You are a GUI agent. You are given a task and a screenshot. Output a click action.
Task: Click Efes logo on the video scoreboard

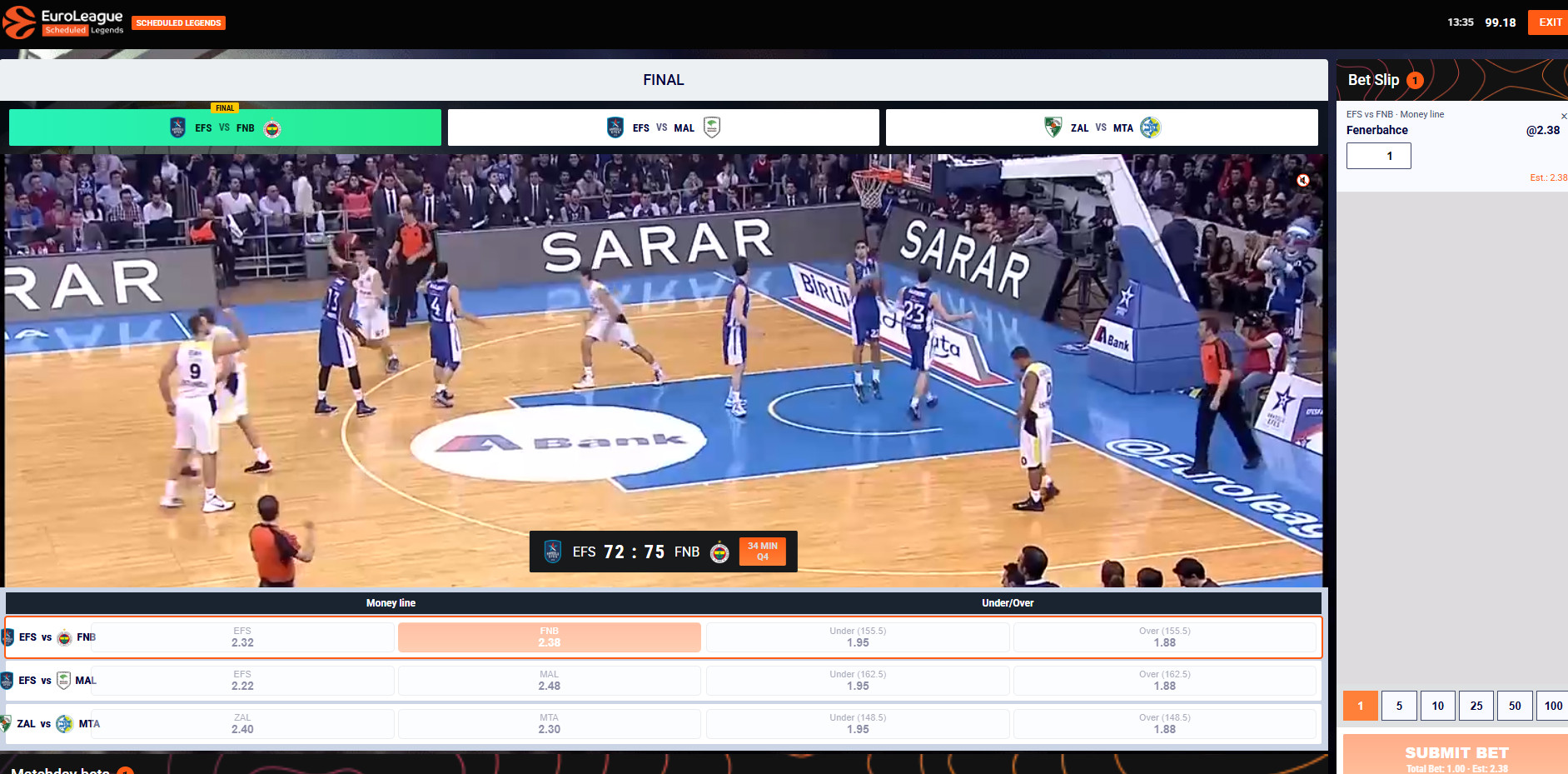(x=552, y=552)
